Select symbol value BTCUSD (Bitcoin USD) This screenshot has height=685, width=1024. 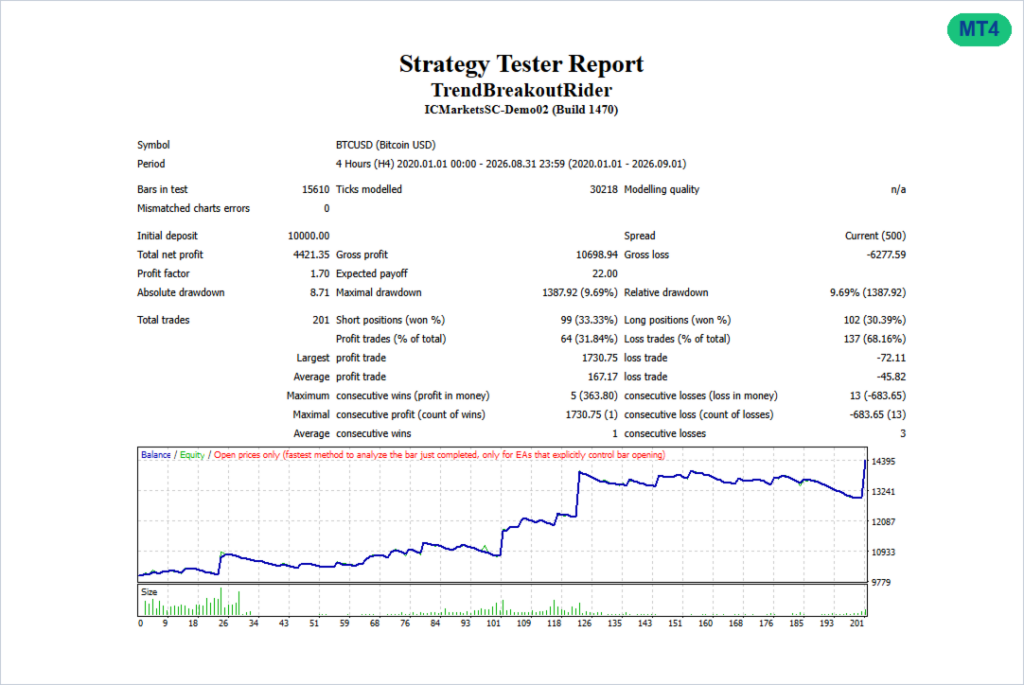coord(385,145)
